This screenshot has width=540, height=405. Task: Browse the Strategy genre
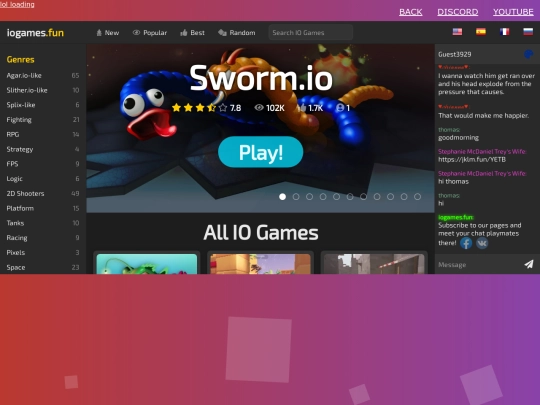pos(43,149)
